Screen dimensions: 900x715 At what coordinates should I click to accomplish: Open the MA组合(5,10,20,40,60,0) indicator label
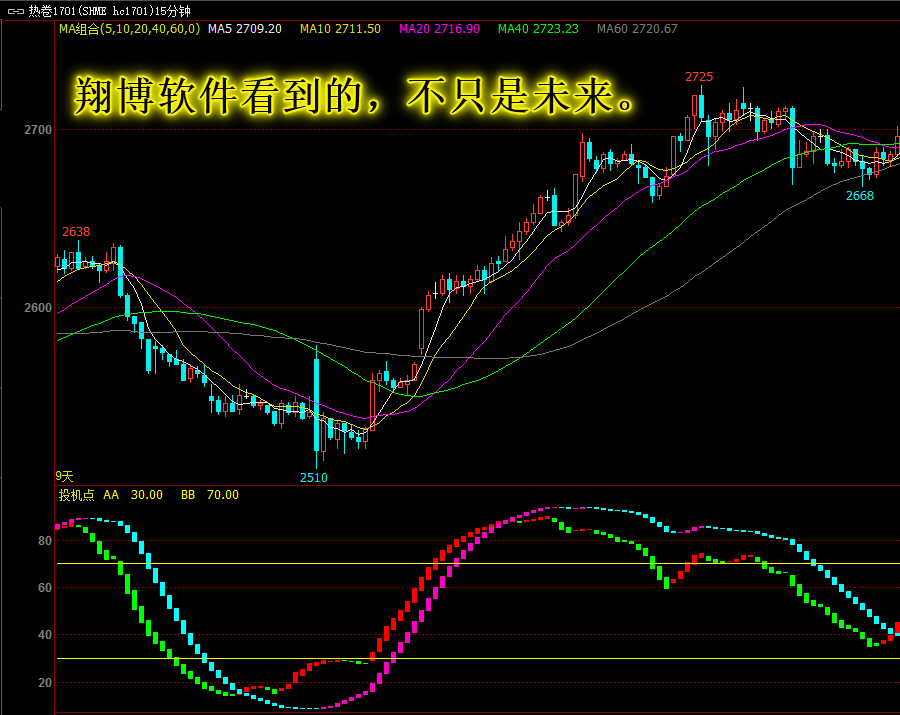(x=129, y=29)
